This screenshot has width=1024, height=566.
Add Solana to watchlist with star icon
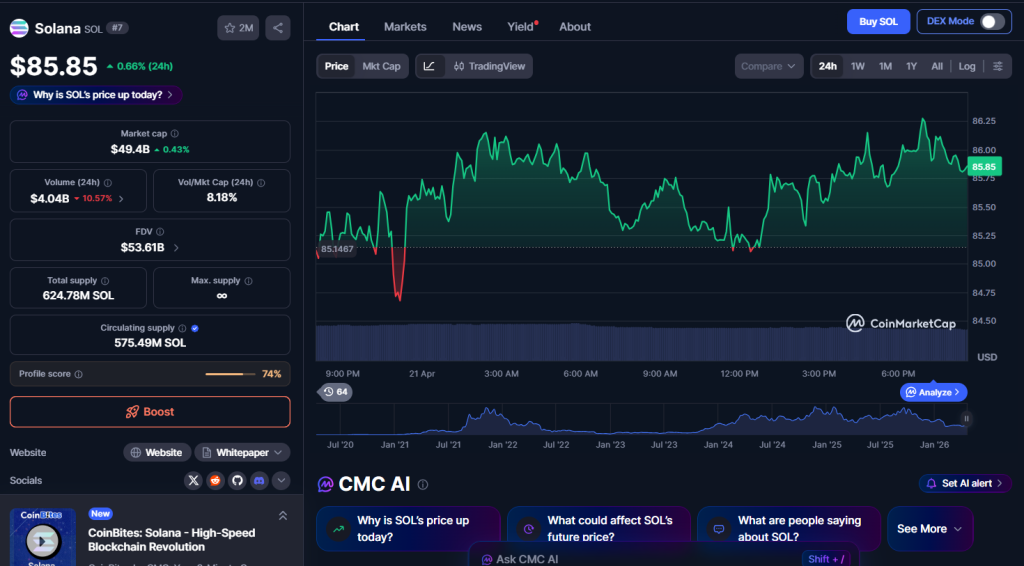239,28
